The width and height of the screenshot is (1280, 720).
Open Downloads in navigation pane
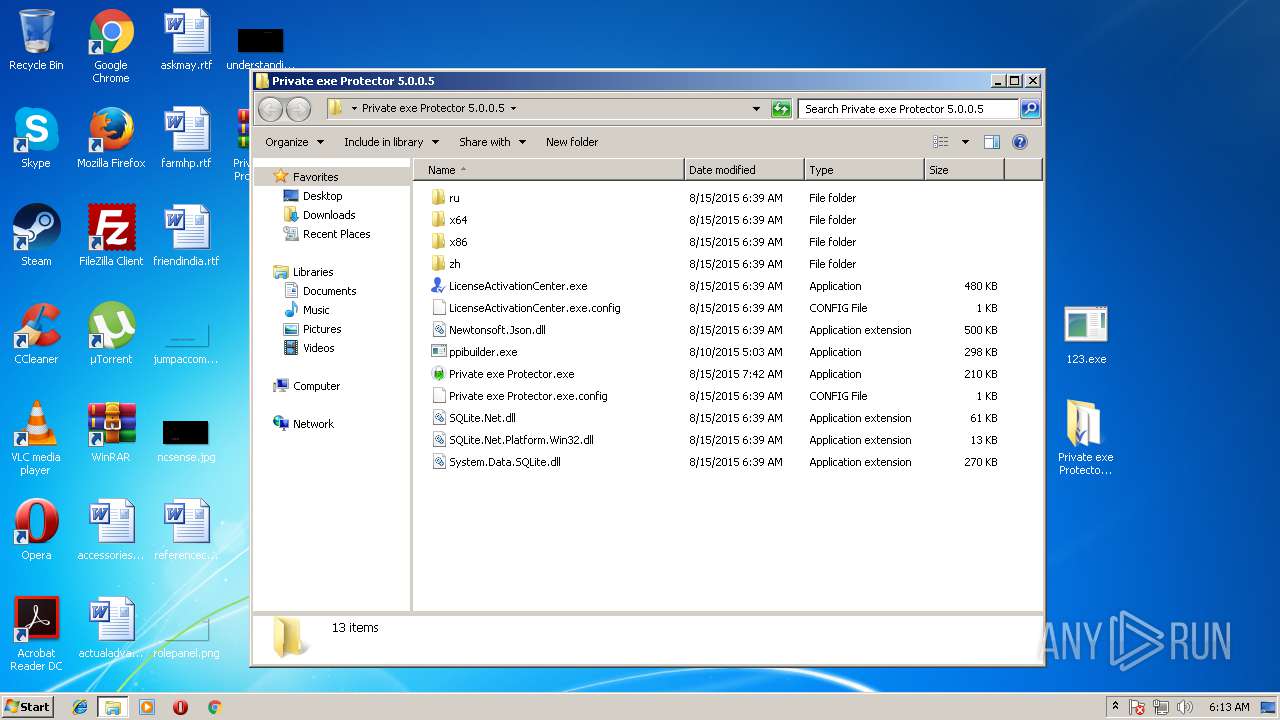(x=329, y=215)
